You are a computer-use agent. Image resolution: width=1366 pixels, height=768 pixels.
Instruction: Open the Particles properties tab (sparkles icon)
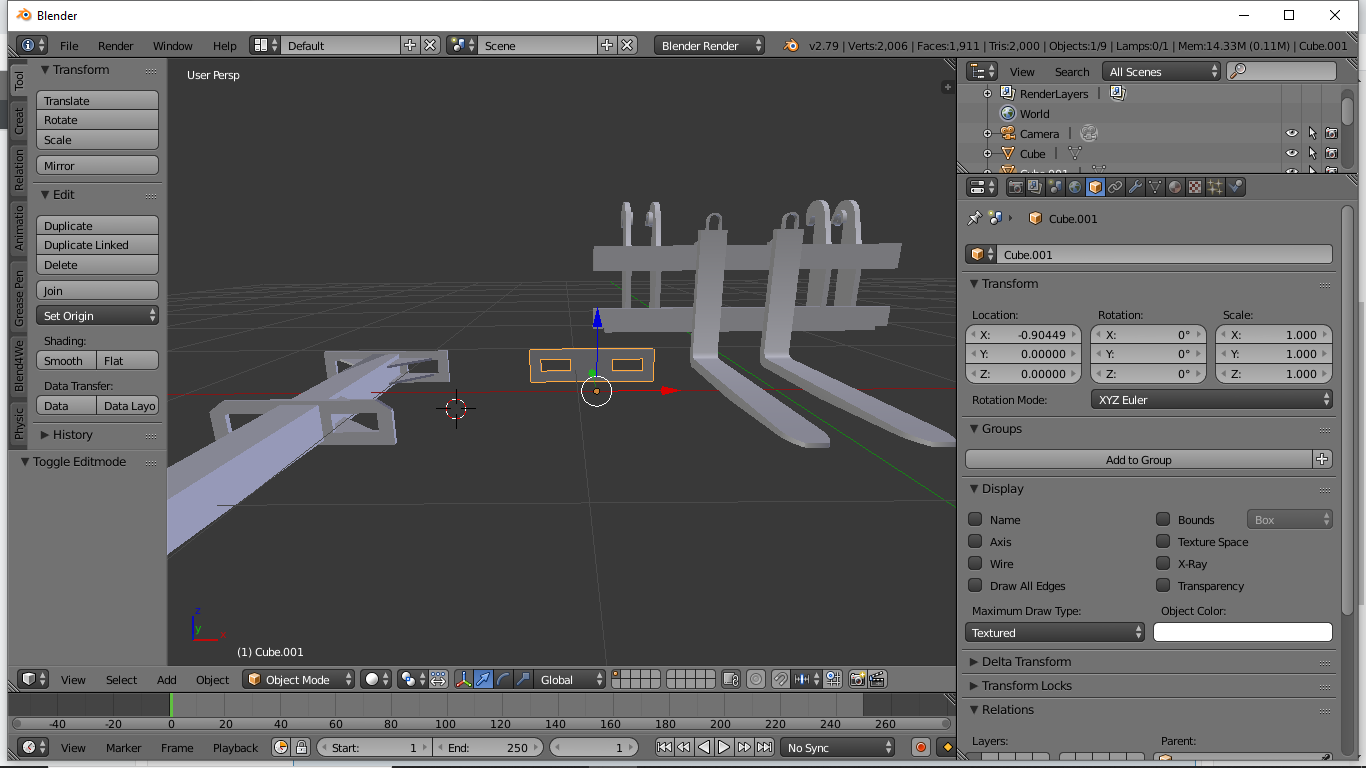[1215, 187]
